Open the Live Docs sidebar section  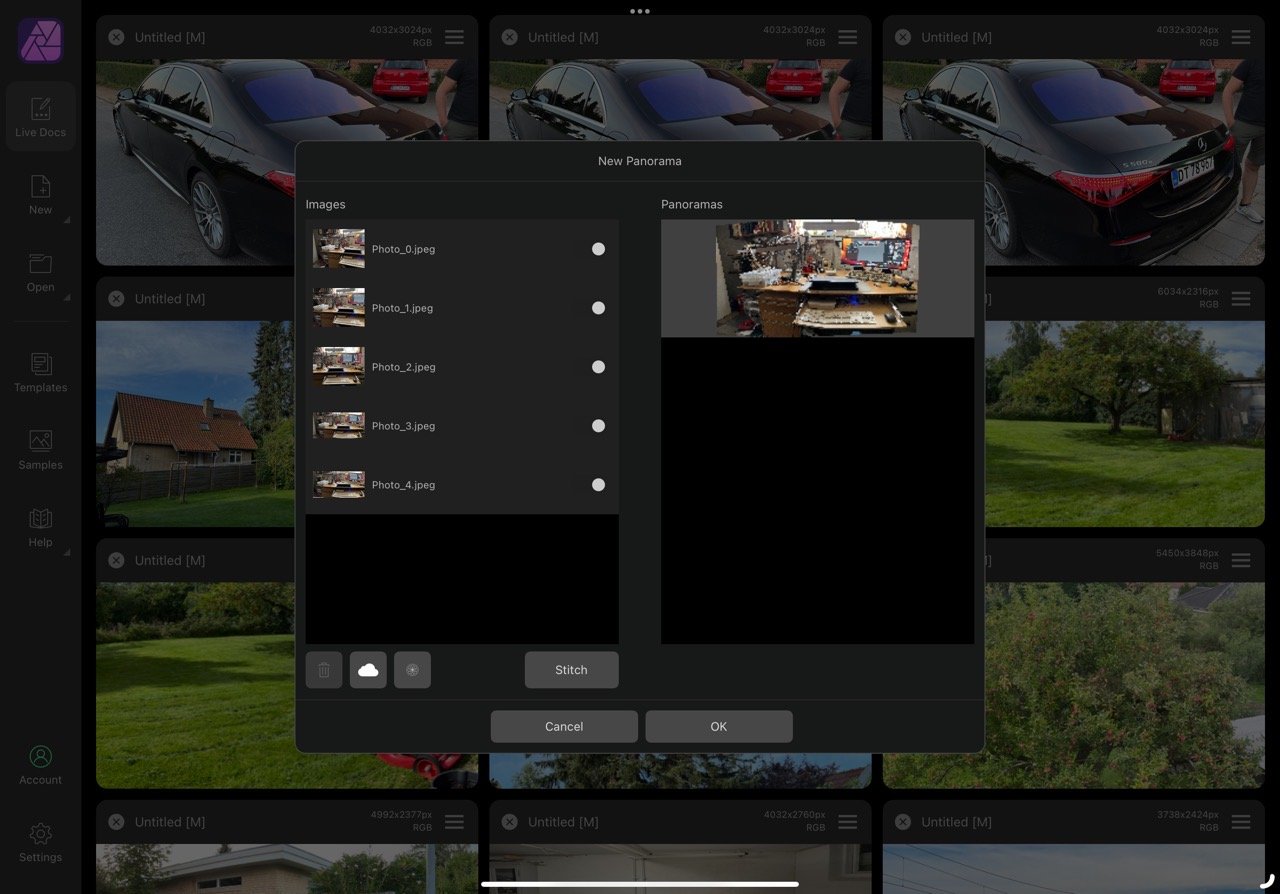tap(40, 116)
